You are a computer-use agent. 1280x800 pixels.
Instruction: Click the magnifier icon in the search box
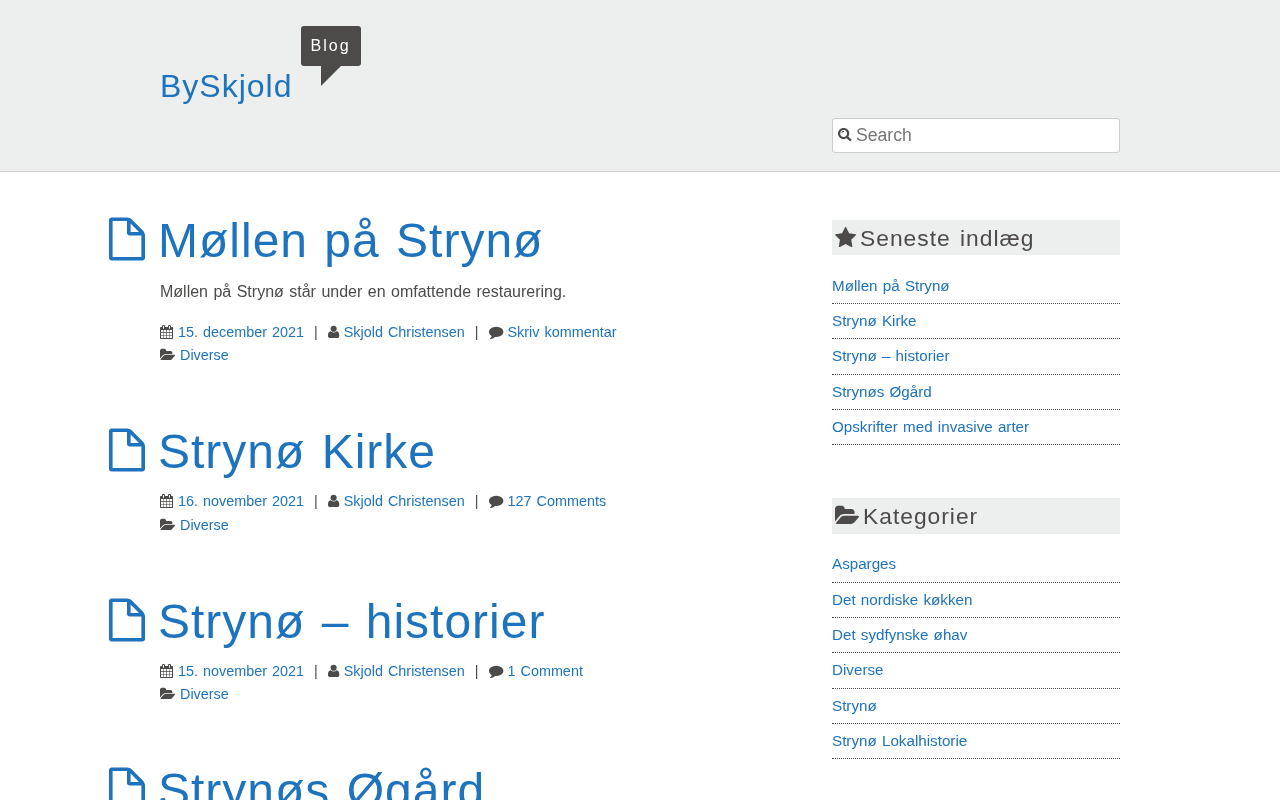(845, 135)
